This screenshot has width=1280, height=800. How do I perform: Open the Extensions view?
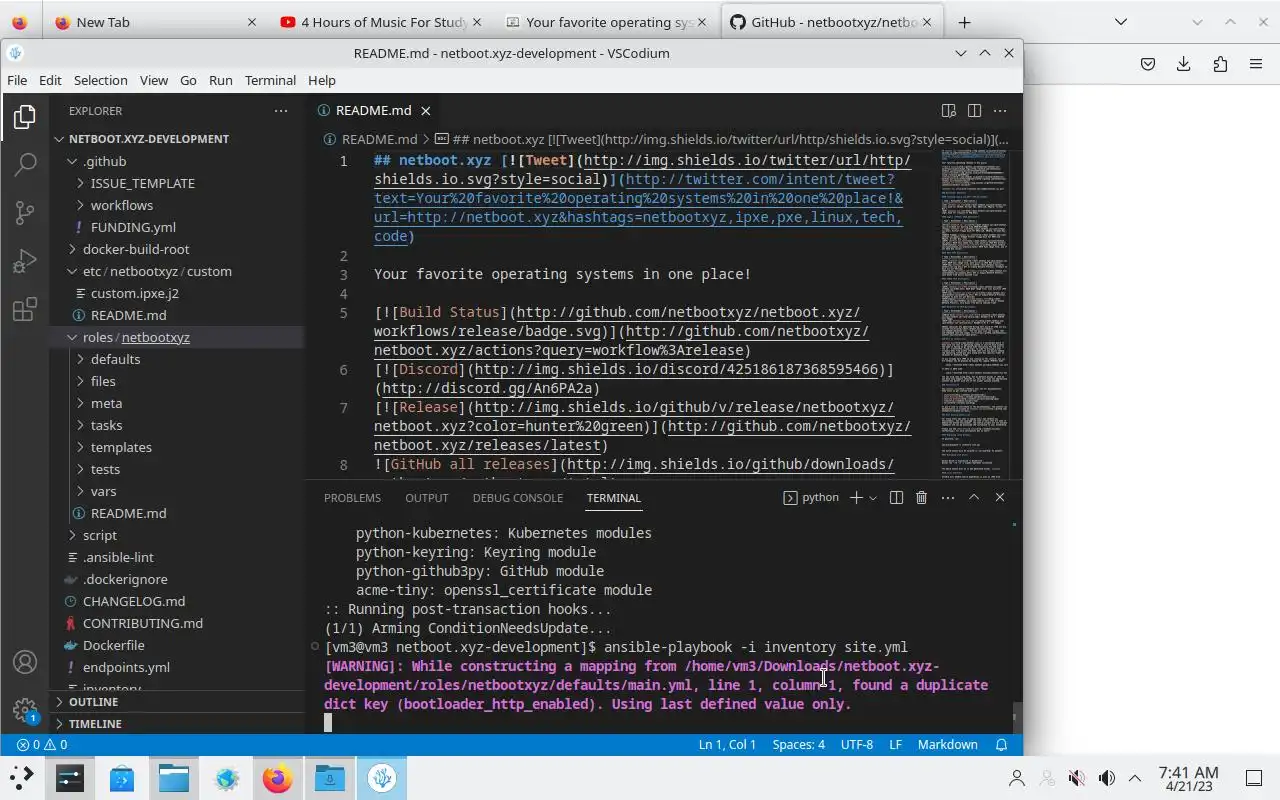25,309
